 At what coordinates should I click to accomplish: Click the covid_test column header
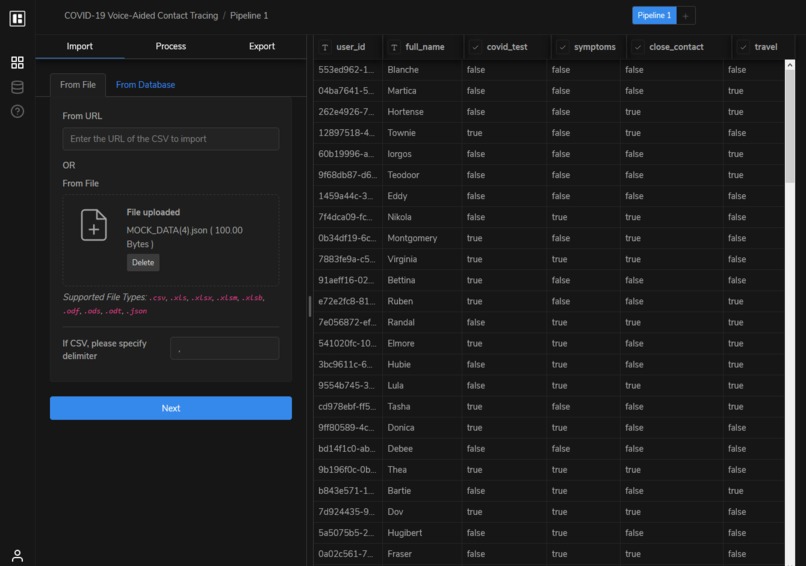(x=507, y=47)
